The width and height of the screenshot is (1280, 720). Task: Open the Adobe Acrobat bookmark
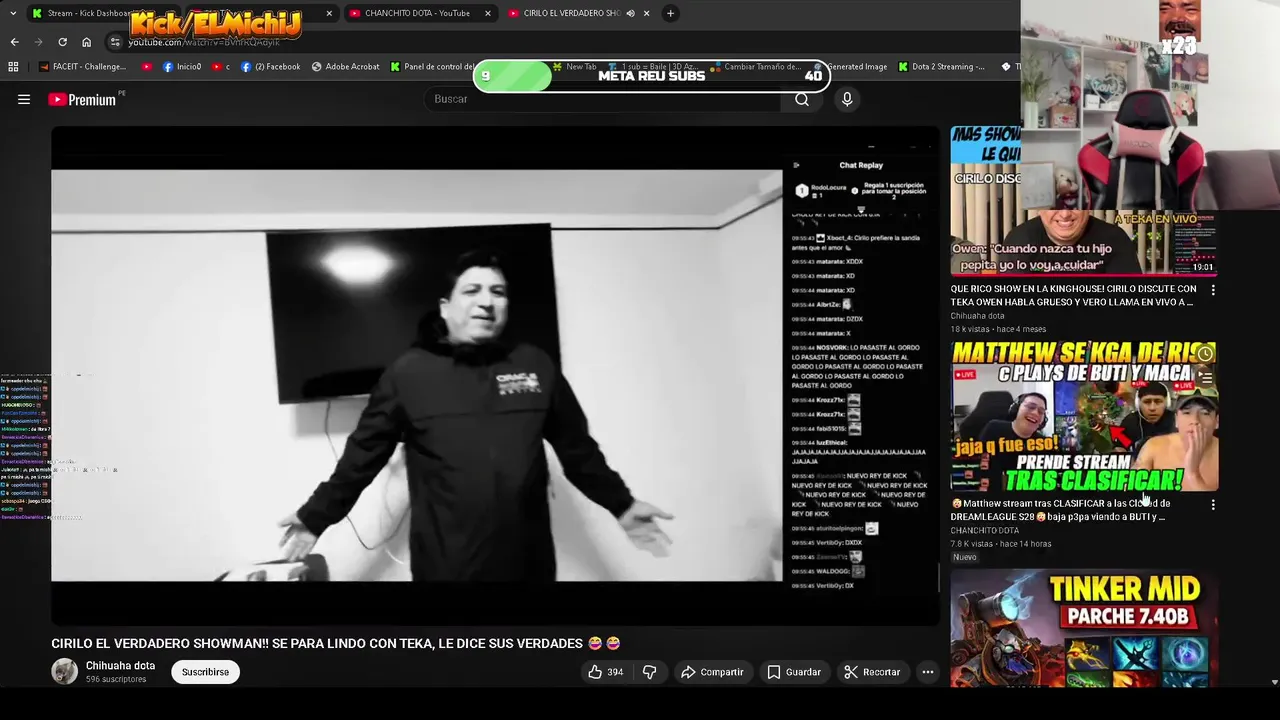point(346,67)
